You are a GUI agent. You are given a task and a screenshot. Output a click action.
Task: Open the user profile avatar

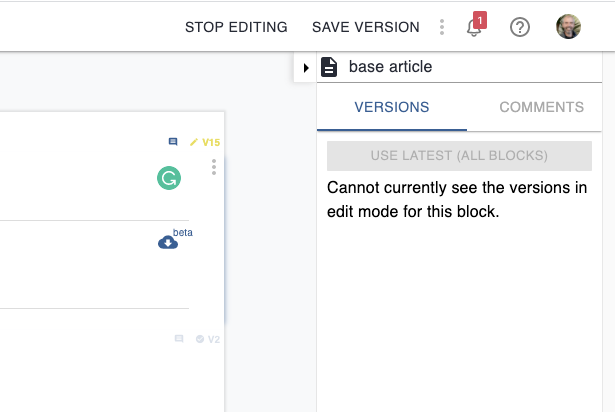(568, 27)
